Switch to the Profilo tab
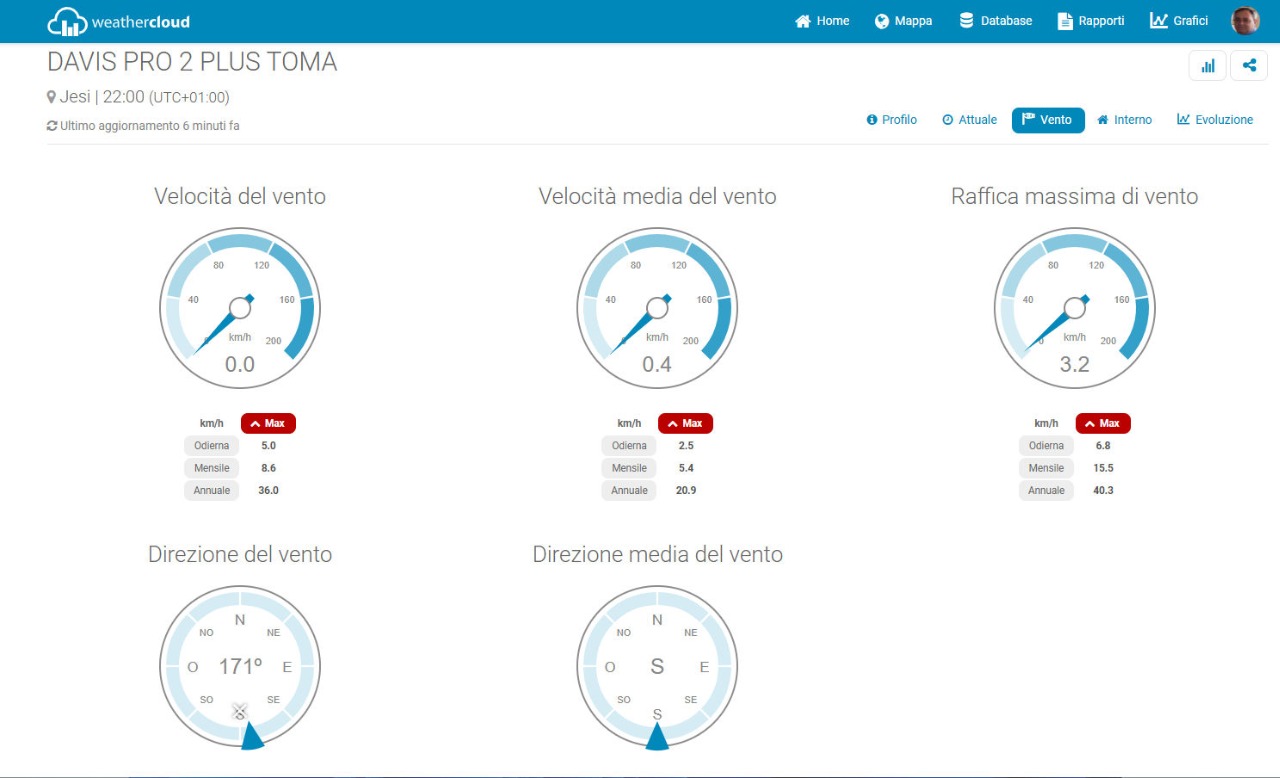The width and height of the screenshot is (1280, 778). 891,120
